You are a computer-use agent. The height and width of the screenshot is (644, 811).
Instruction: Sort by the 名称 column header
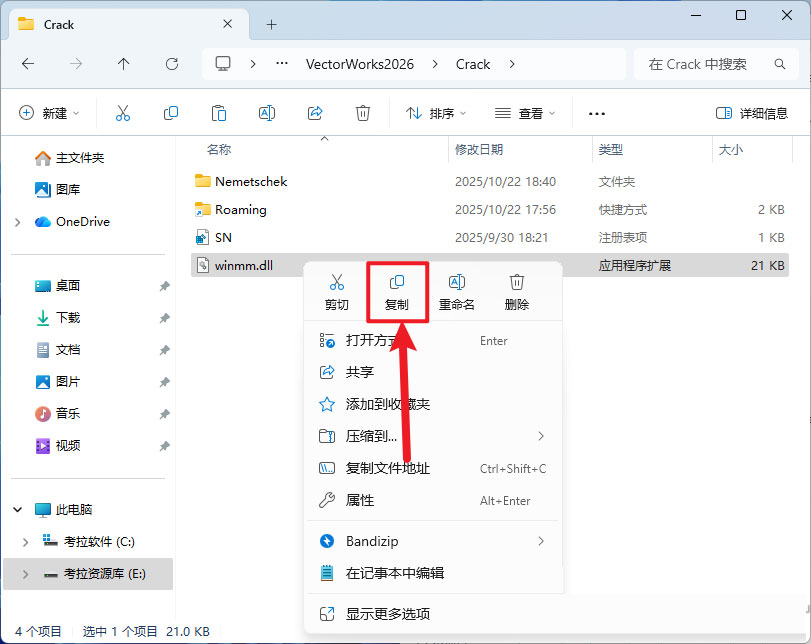coord(219,149)
